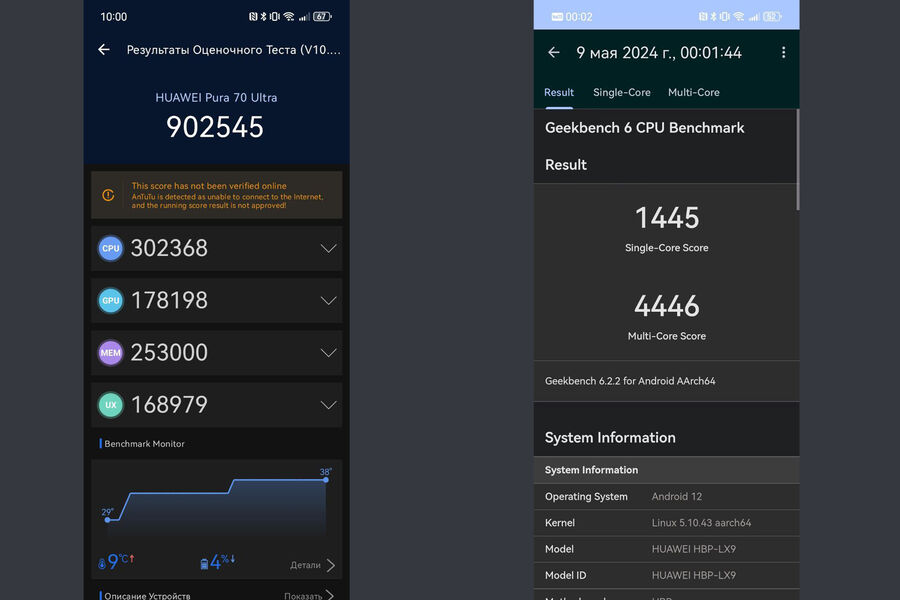900x600 pixels.
Task: Expand the CPU 302368 score row
Action: tap(216, 249)
